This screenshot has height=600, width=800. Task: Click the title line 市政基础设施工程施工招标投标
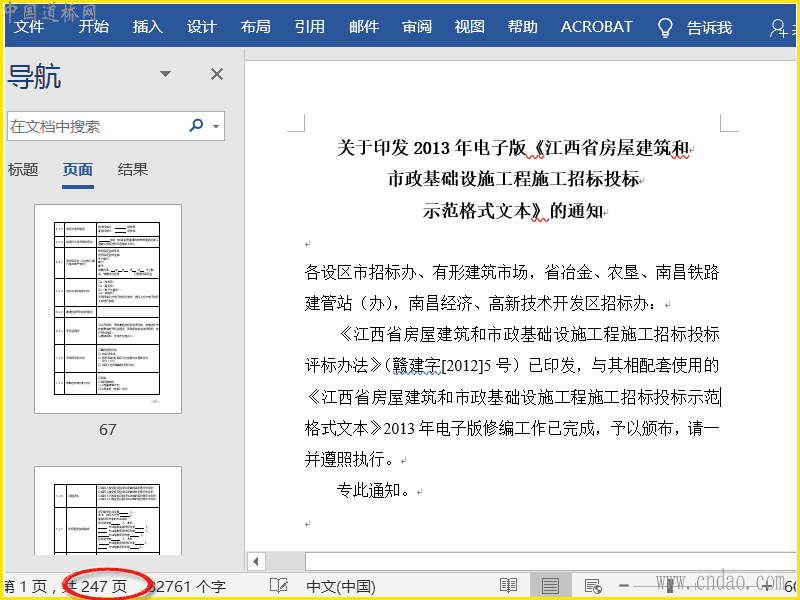(513, 180)
